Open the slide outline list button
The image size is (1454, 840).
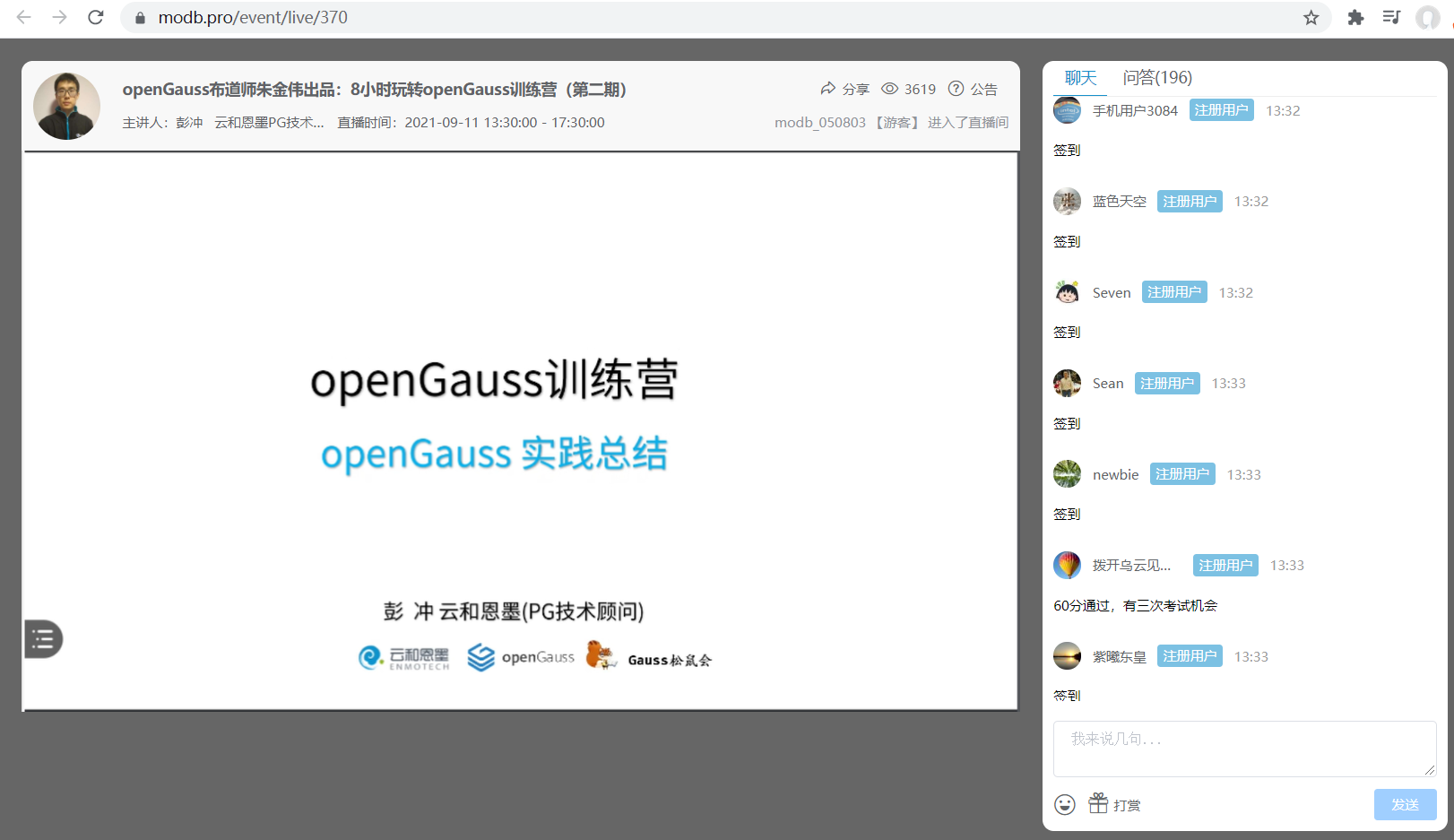(43, 639)
